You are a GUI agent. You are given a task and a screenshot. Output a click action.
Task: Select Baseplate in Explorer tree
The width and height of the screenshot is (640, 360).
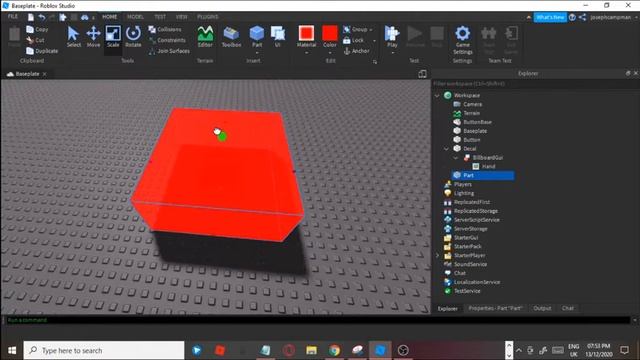point(470,131)
